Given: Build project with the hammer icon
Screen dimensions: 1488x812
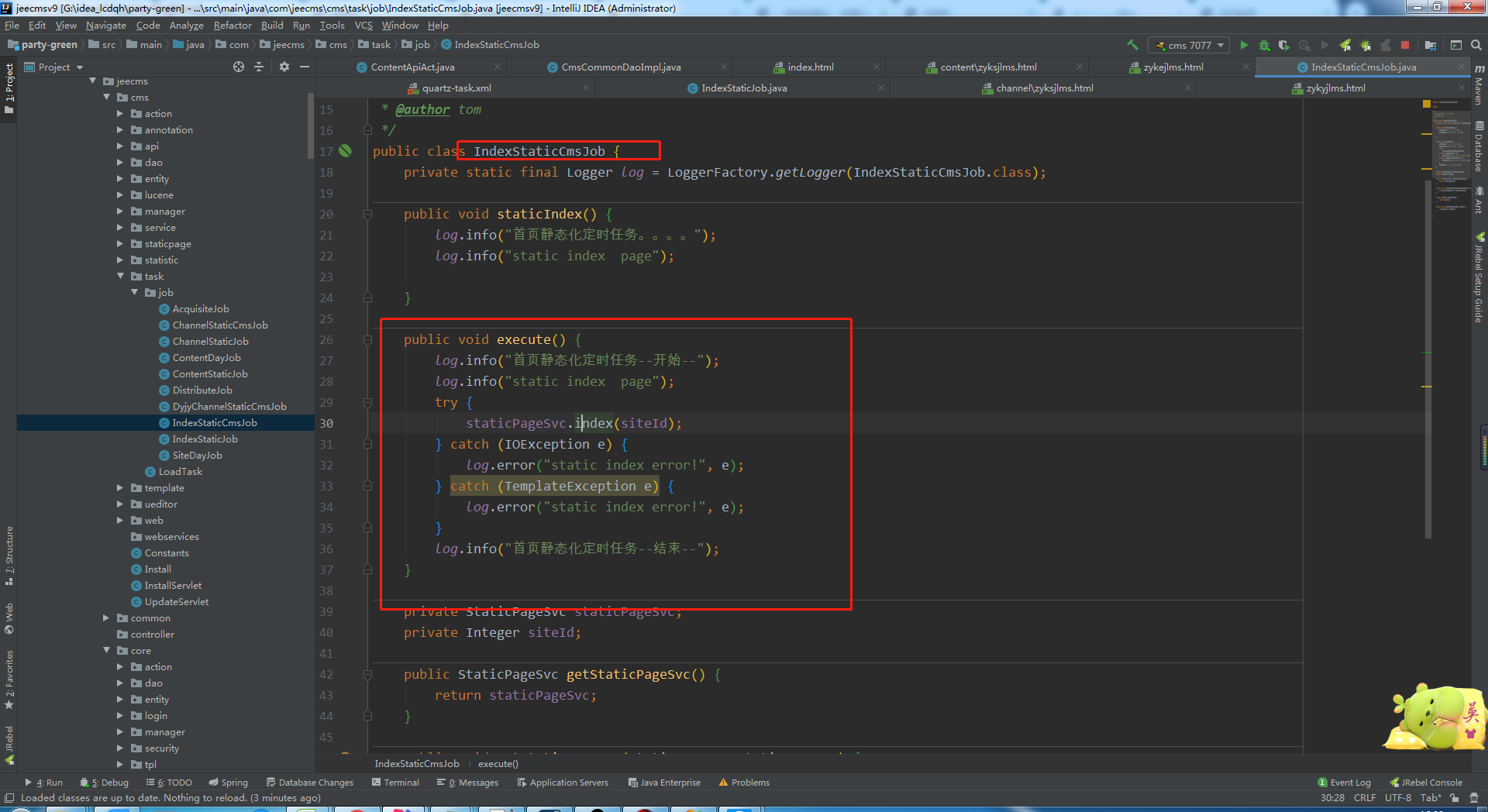Looking at the screenshot, I should 1132,45.
